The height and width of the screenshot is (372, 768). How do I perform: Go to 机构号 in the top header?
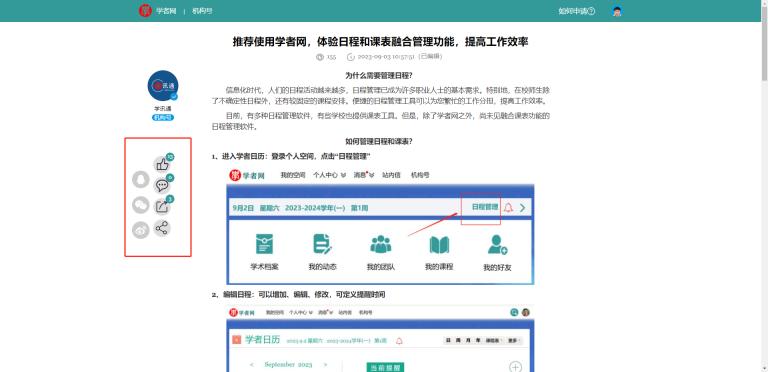[x=202, y=11]
